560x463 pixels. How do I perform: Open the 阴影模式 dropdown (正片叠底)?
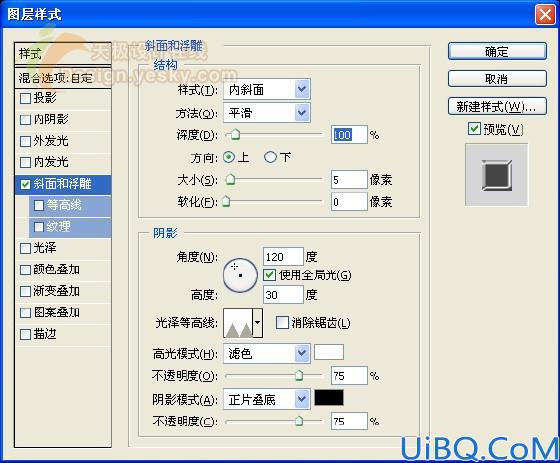(x=267, y=399)
